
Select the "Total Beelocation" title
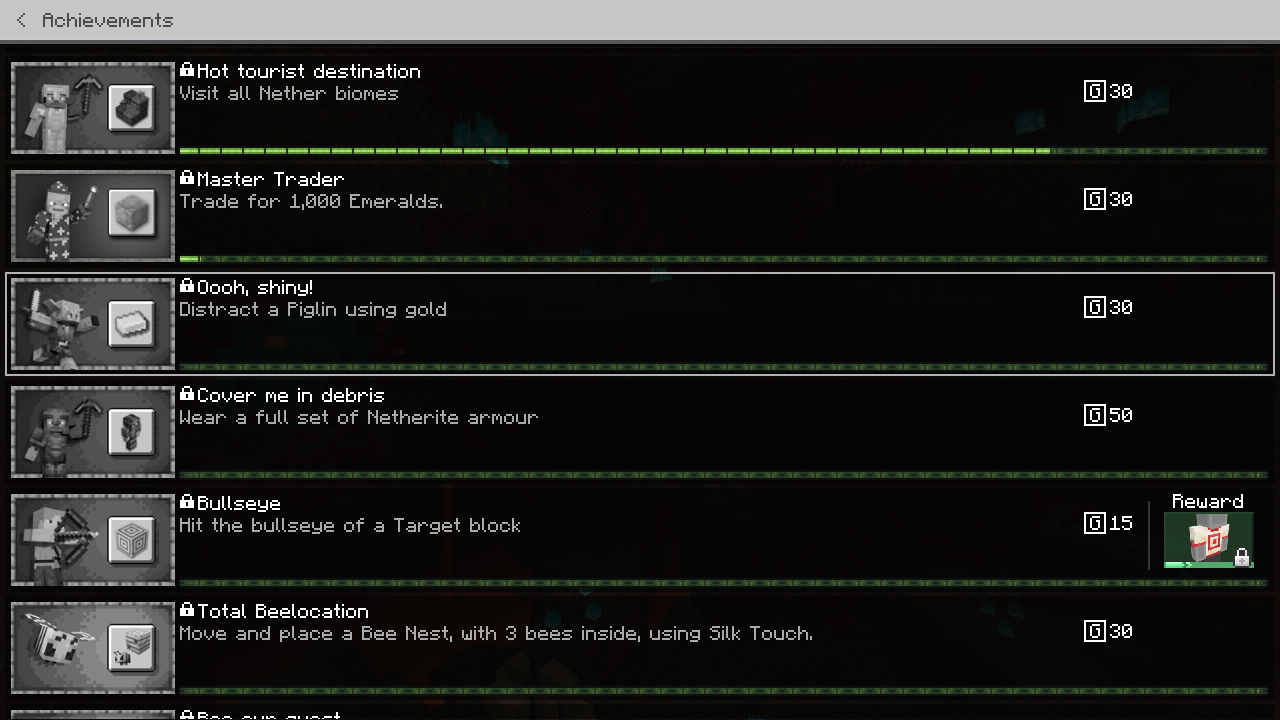pos(283,611)
